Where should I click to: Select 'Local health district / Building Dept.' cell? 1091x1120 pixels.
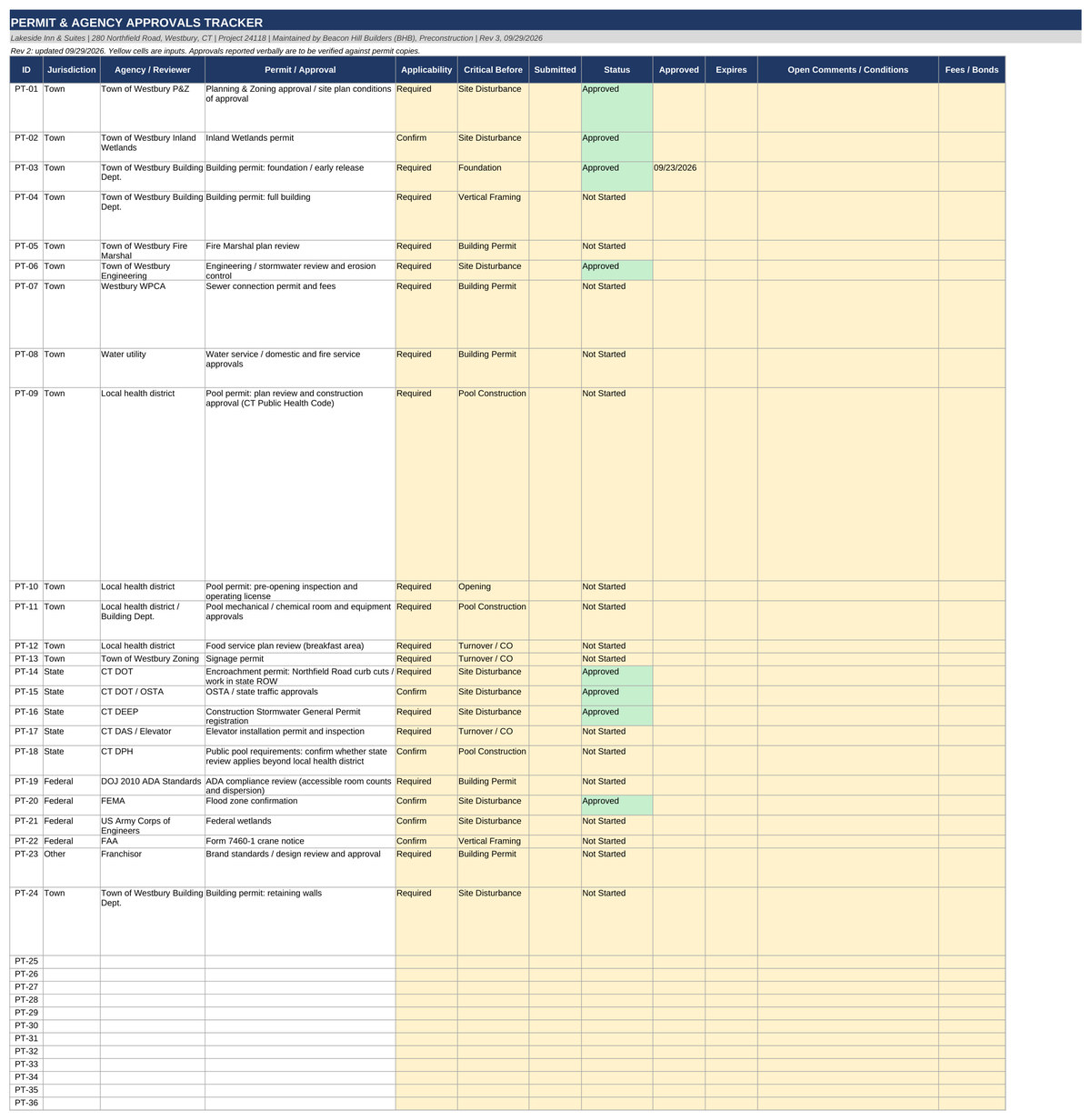[x=153, y=620]
